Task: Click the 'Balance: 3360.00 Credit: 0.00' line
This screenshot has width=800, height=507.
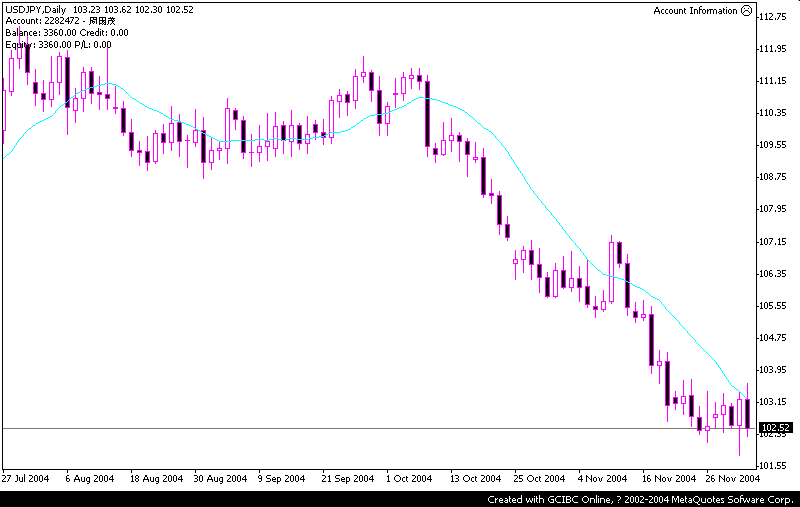Action: [67, 33]
